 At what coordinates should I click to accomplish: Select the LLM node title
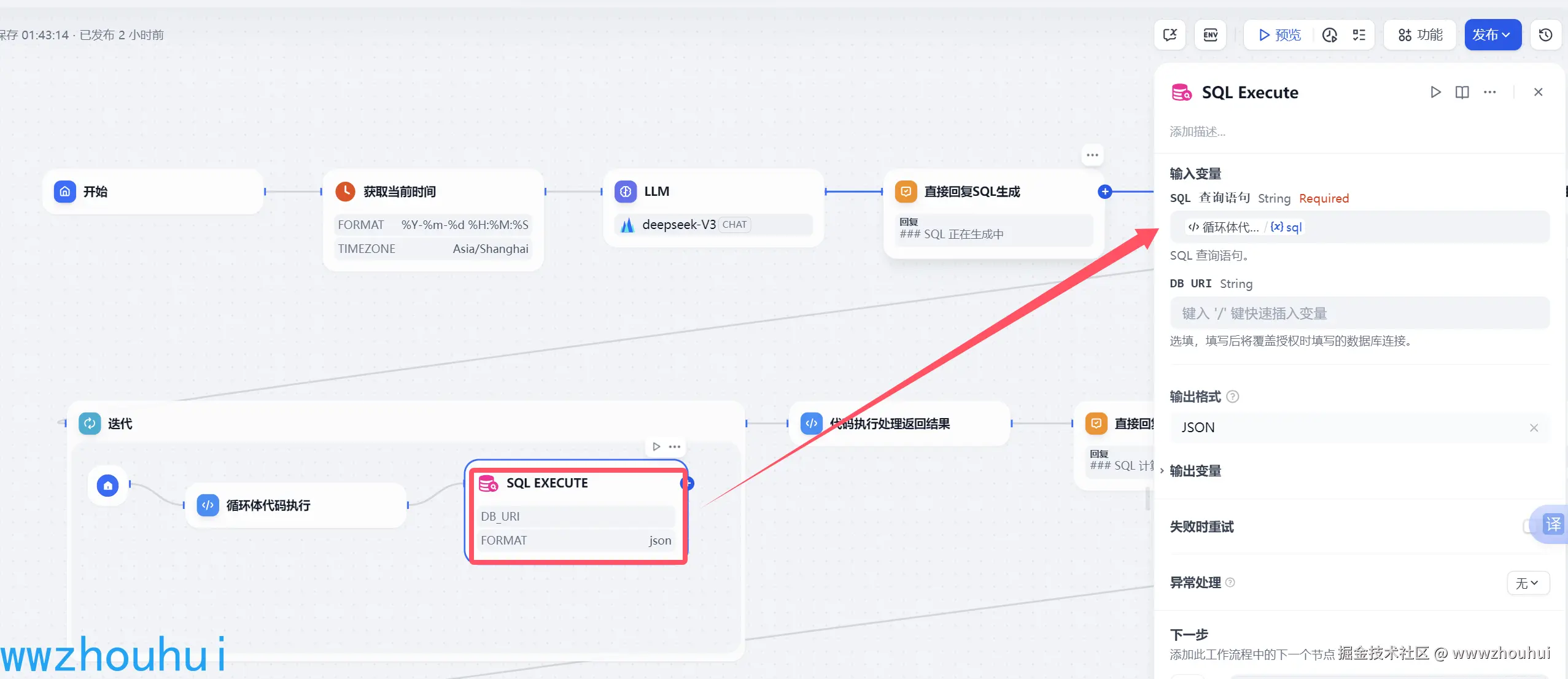click(656, 192)
